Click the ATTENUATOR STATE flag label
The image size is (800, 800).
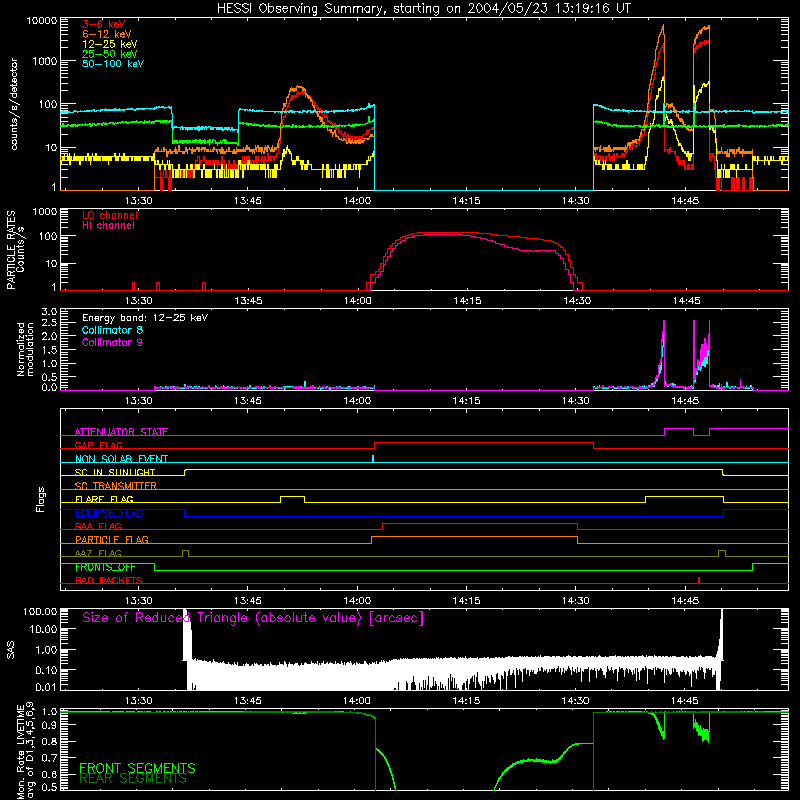click(x=121, y=432)
